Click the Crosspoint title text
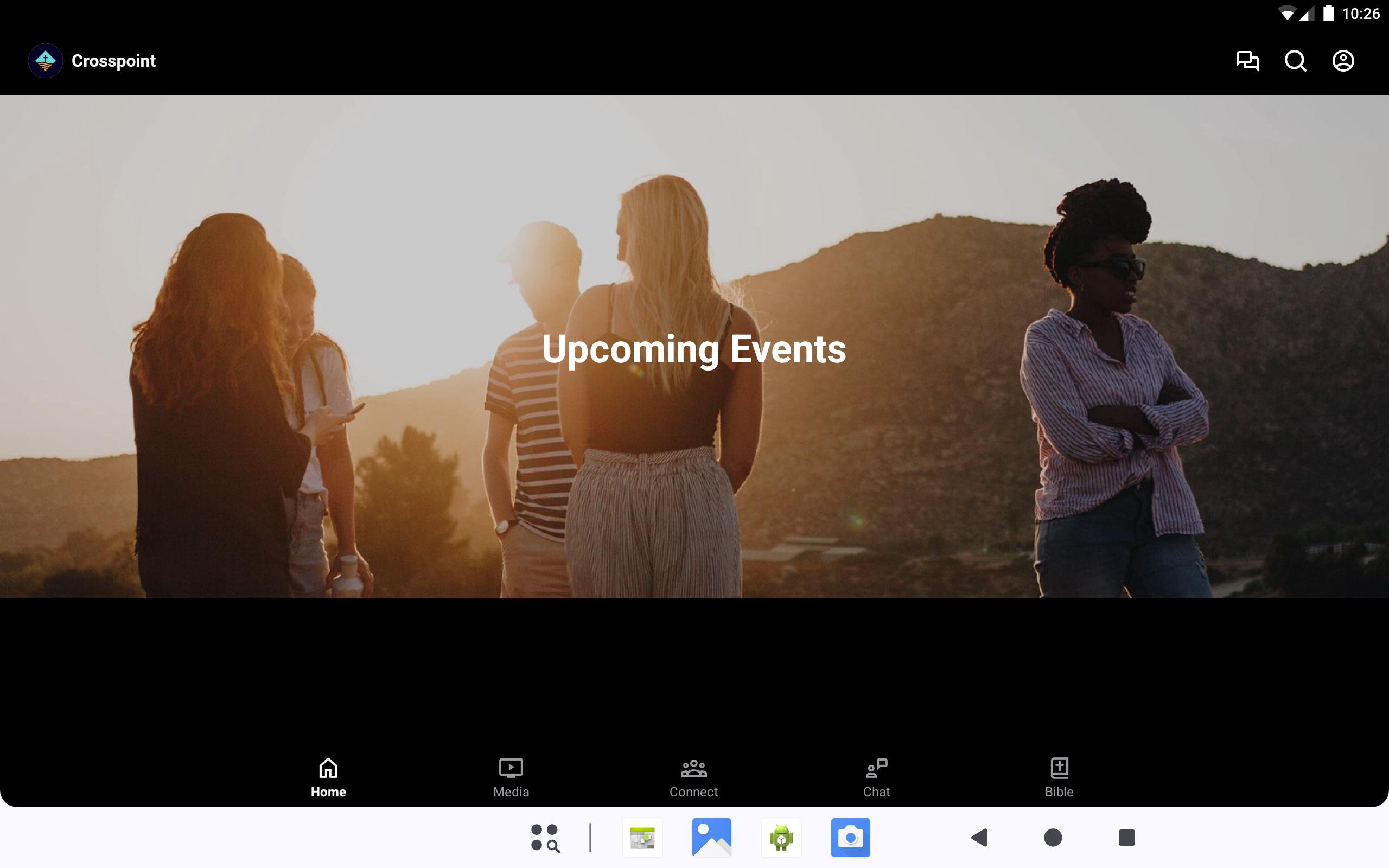The image size is (1389, 868). pos(113,61)
